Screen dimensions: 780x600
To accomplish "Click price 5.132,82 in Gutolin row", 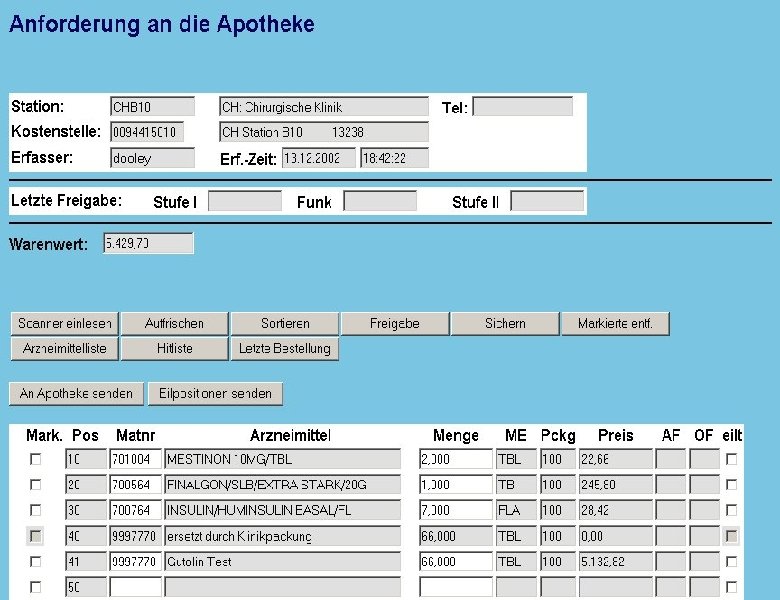I will (615, 562).
